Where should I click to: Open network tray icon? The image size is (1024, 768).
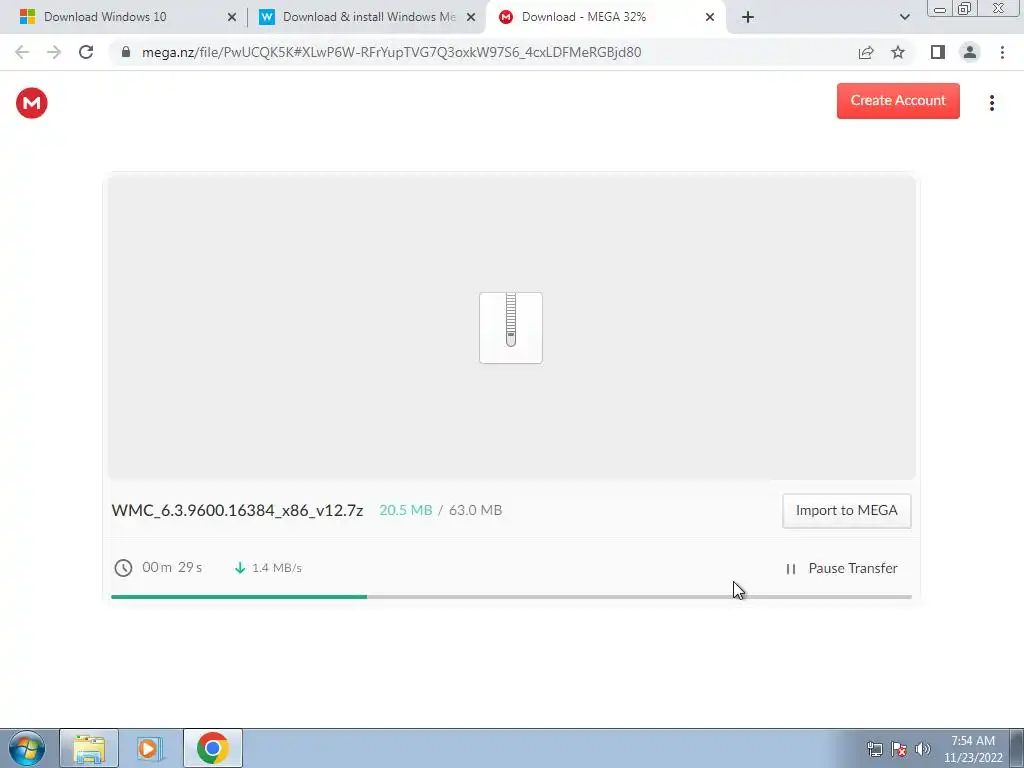[x=874, y=749]
